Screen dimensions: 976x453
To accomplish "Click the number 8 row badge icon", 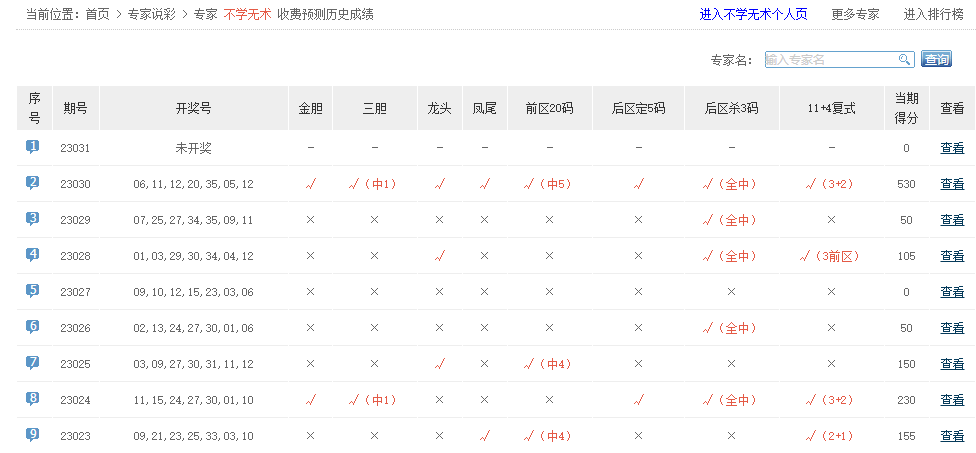I will click(33, 399).
